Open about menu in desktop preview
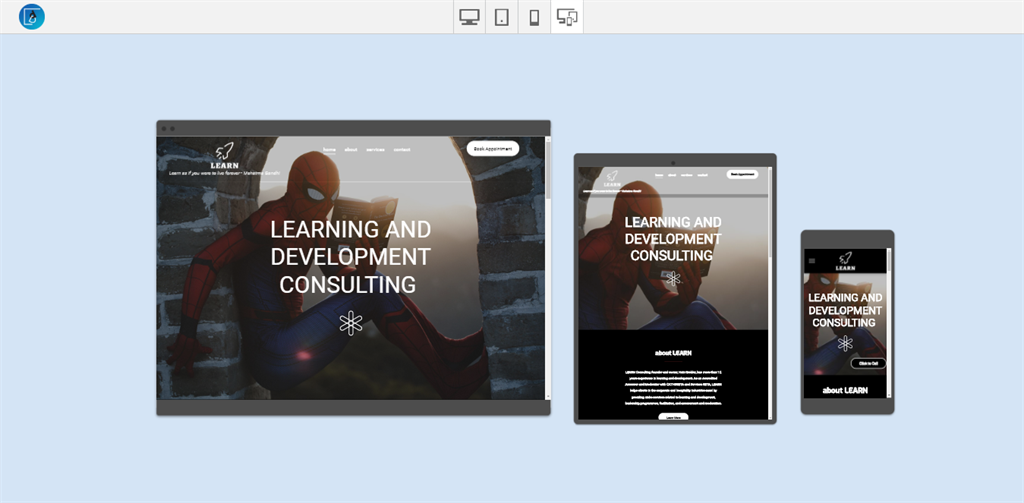This screenshot has width=1024, height=503. click(x=351, y=150)
